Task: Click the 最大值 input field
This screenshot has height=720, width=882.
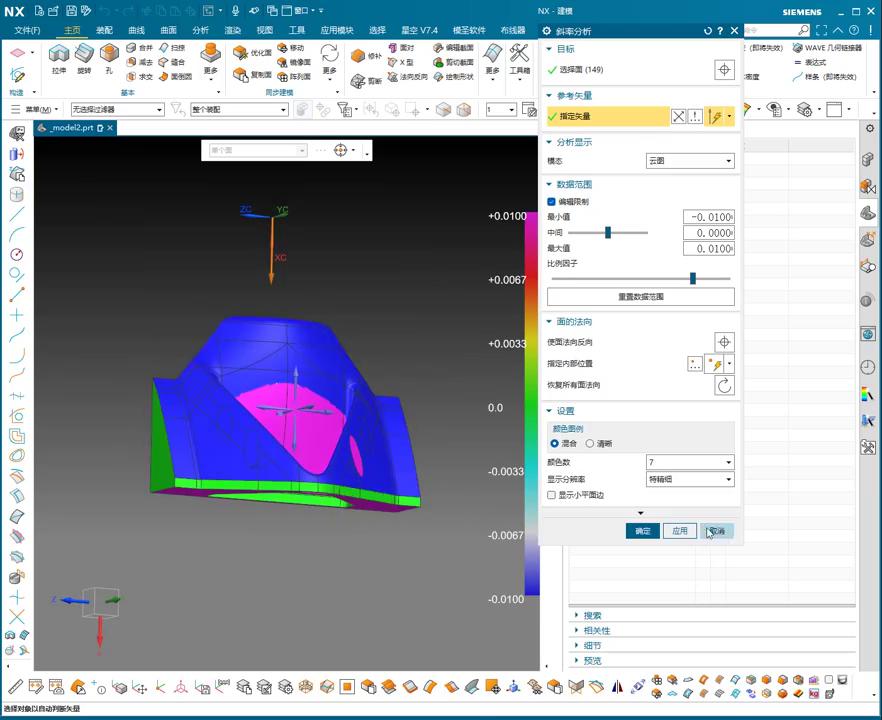Action: click(708, 248)
